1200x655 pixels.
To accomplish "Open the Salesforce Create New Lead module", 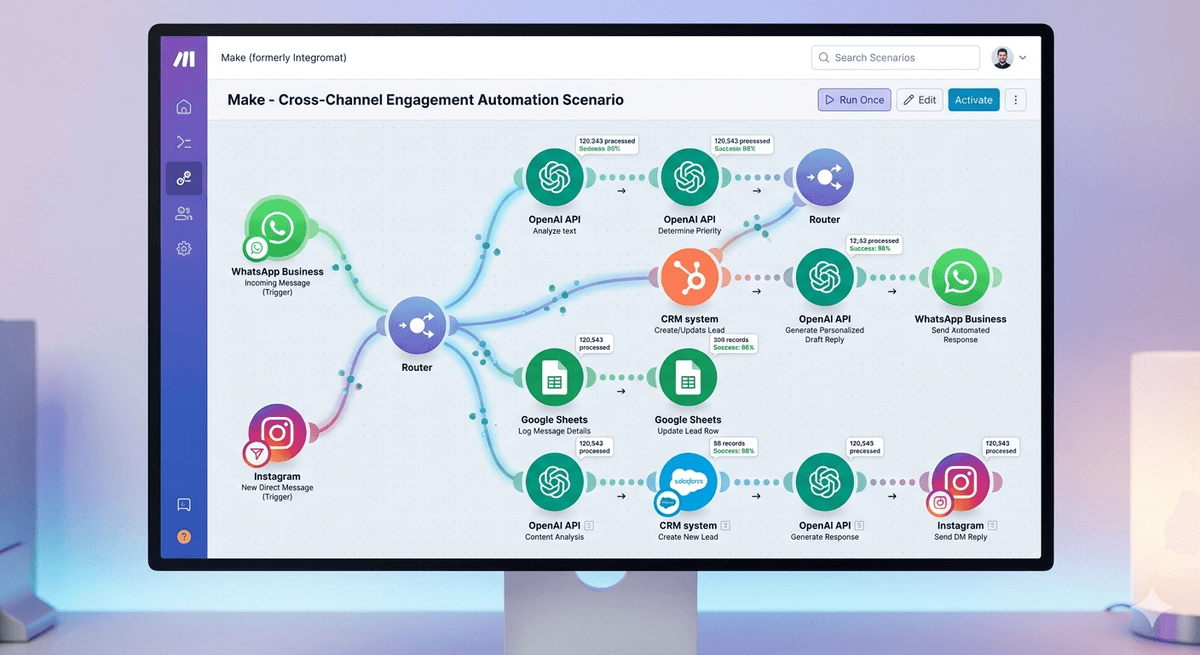I will click(689, 482).
